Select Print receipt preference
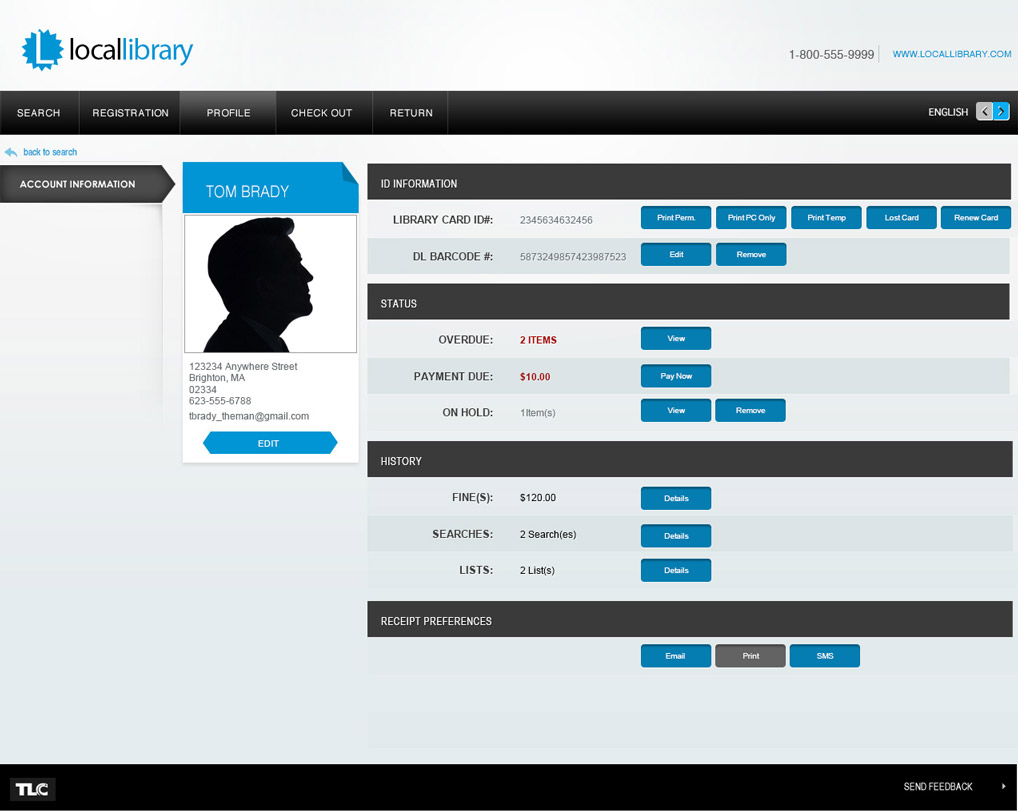Image resolution: width=1018 pixels, height=811 pixels. pos(750,656)
